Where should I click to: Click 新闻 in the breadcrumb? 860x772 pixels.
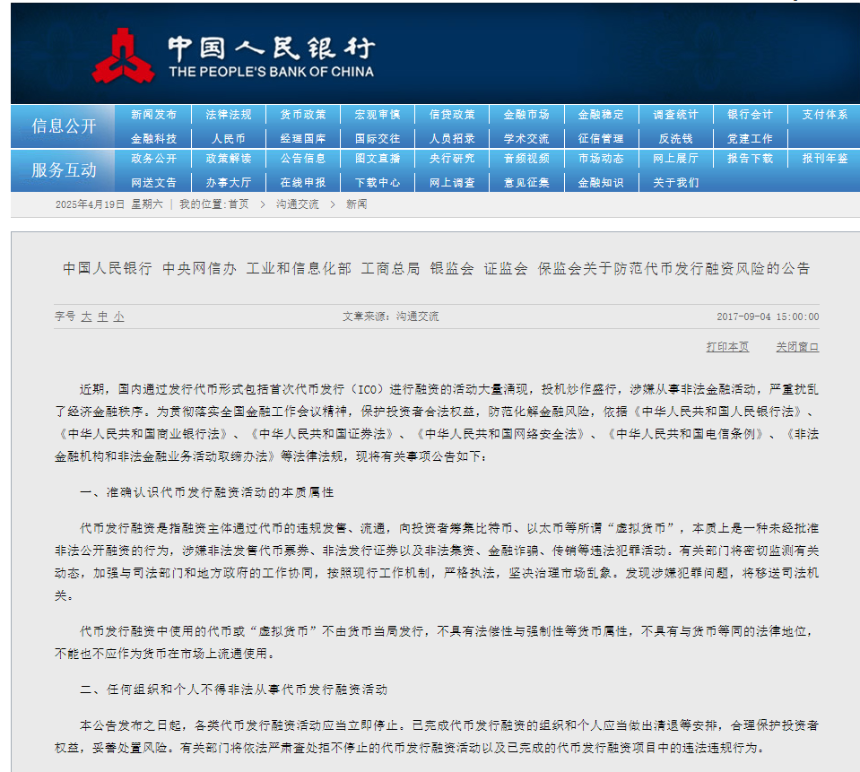[357, 205]
